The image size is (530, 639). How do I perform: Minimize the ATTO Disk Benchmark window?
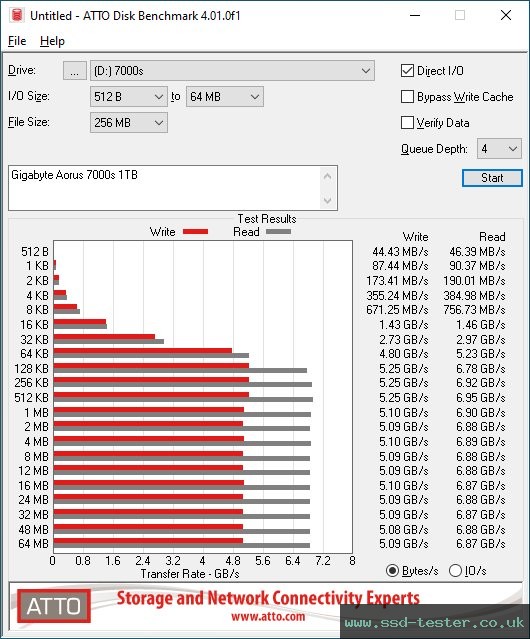415,15
